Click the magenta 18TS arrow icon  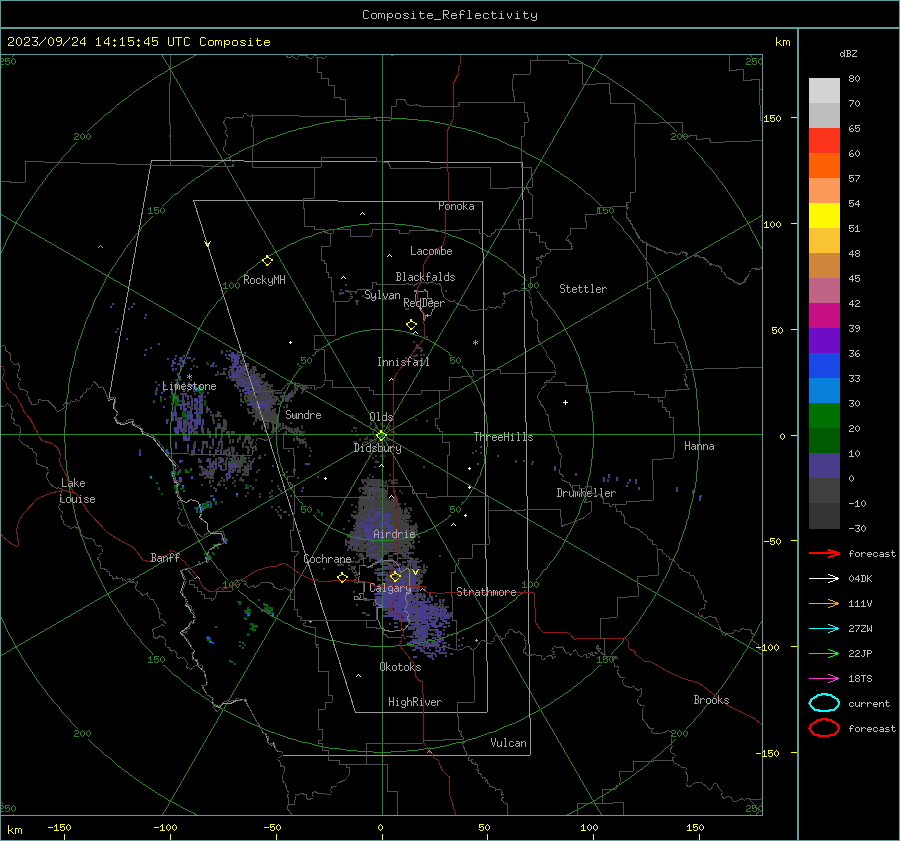point(824,679)
